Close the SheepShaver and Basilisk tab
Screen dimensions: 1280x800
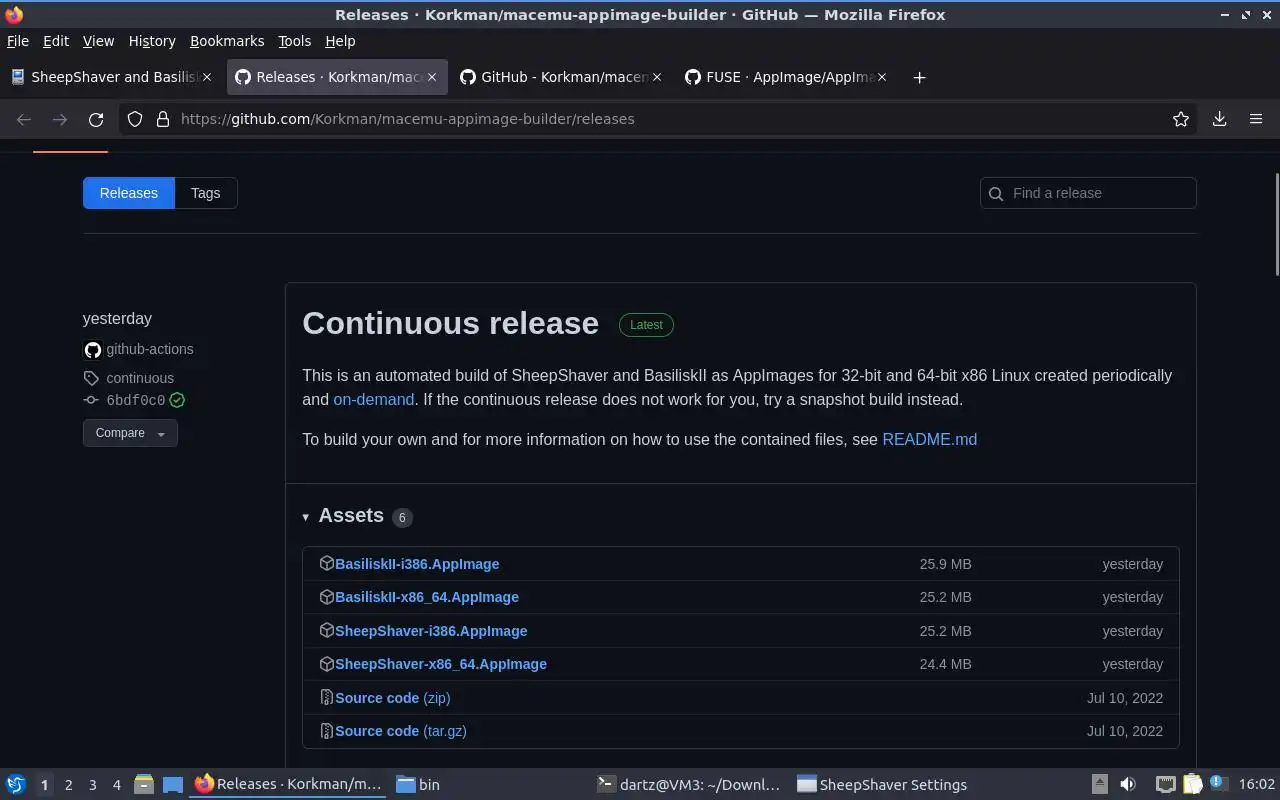click(207, 77)
